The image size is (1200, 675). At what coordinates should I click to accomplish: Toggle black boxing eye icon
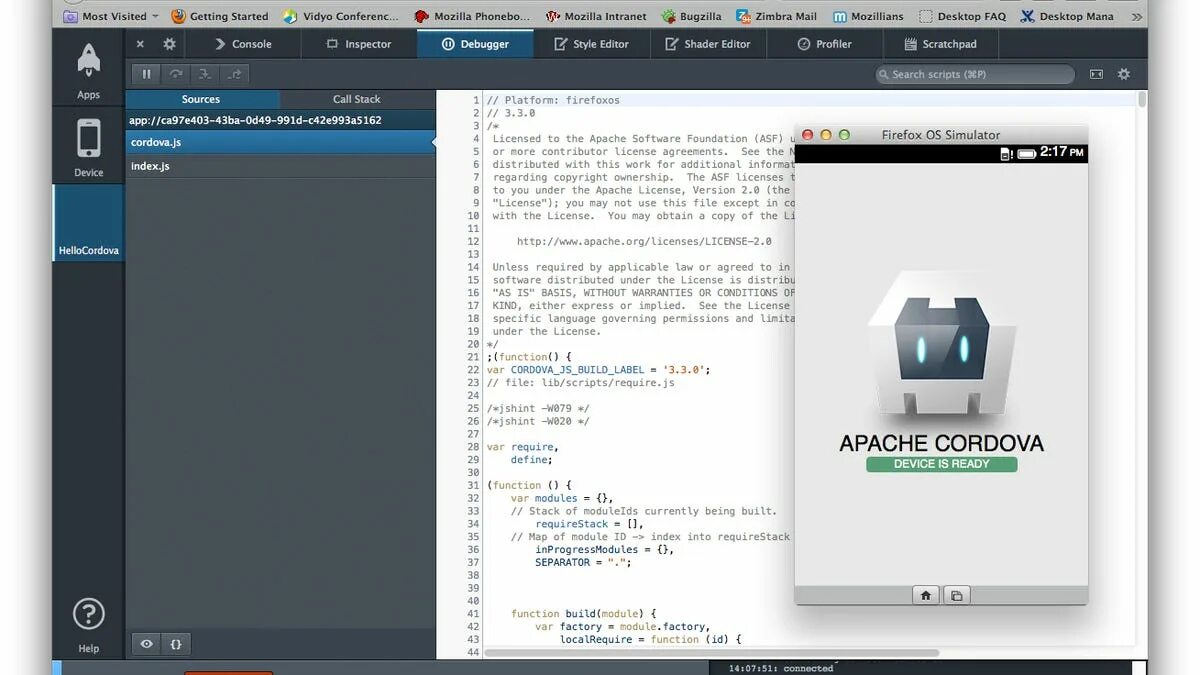click(146, 644)
